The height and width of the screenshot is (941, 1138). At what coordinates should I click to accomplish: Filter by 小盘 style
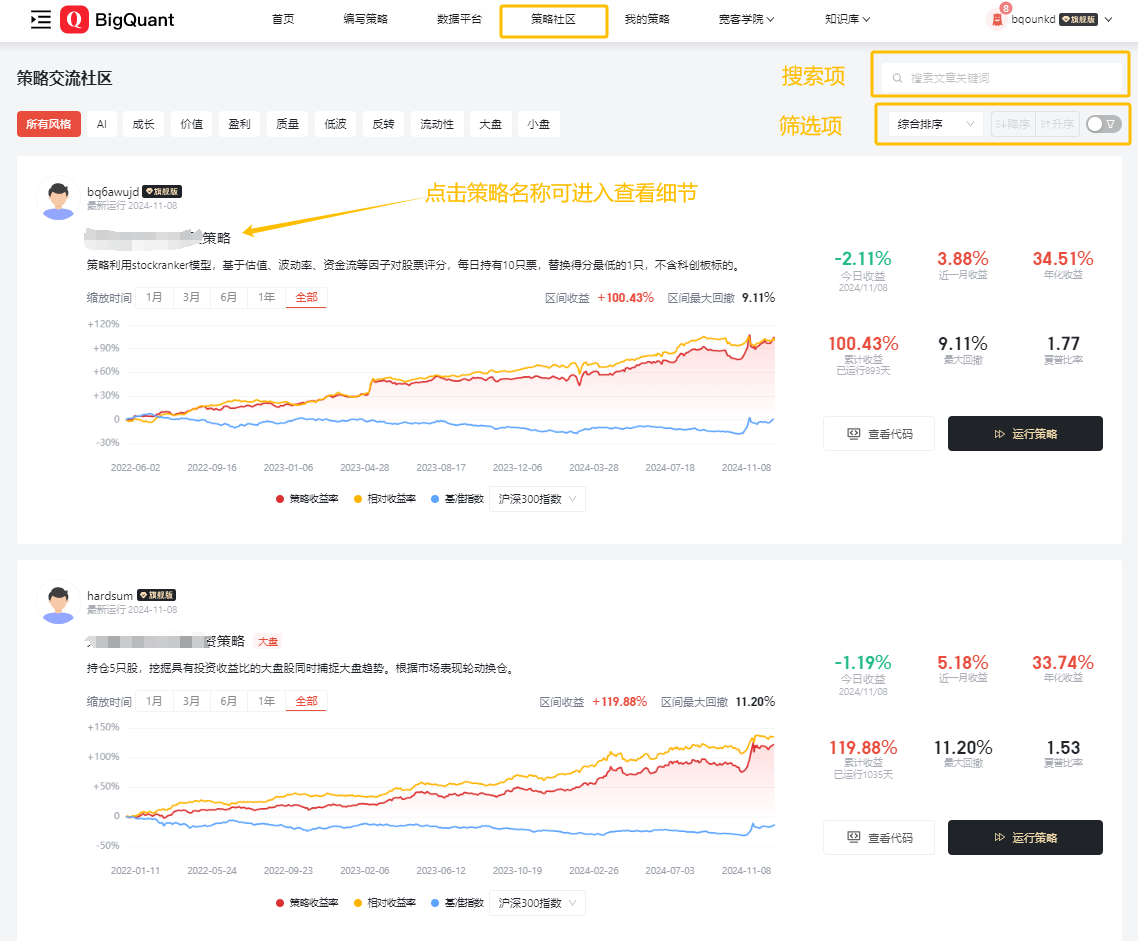[539, 124]
